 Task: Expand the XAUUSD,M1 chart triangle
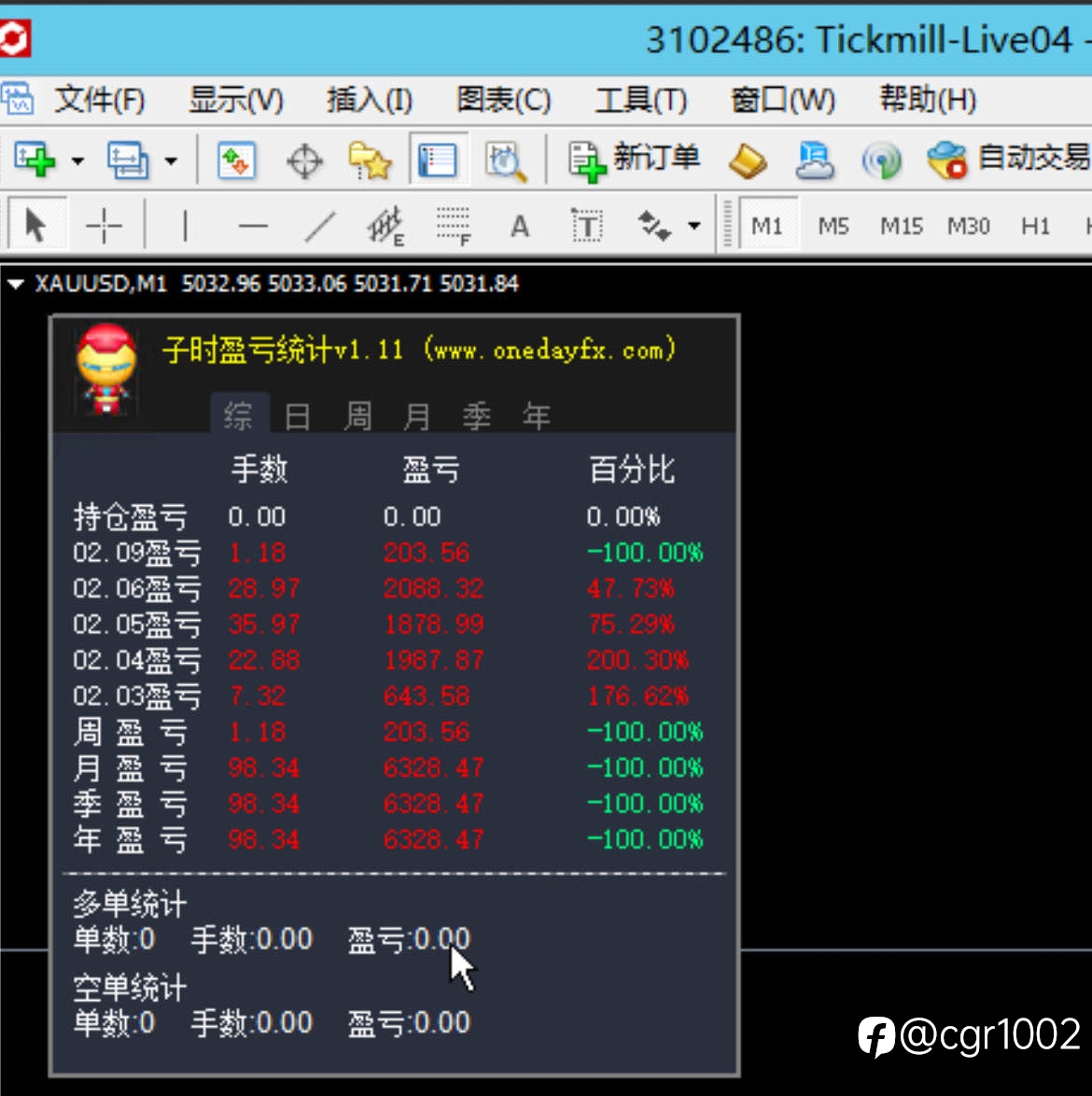tap(15, 284)
